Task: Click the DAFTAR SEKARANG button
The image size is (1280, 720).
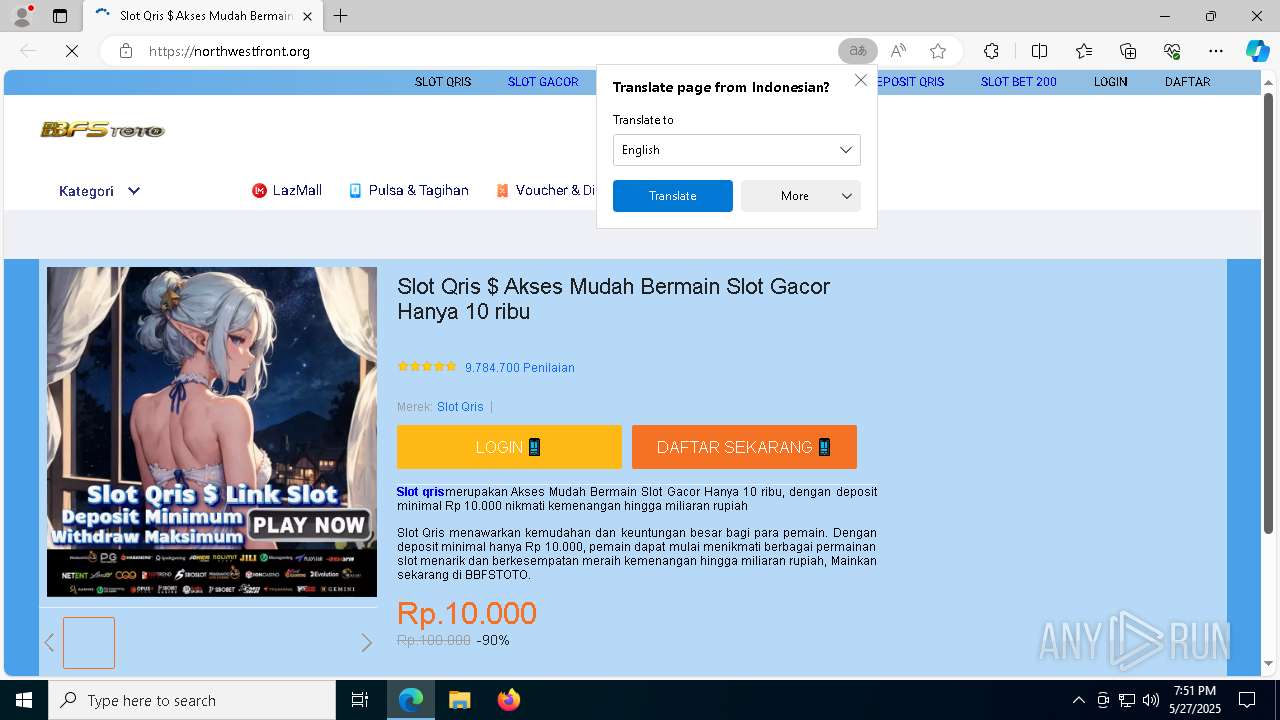Action: tap(744, 447)
